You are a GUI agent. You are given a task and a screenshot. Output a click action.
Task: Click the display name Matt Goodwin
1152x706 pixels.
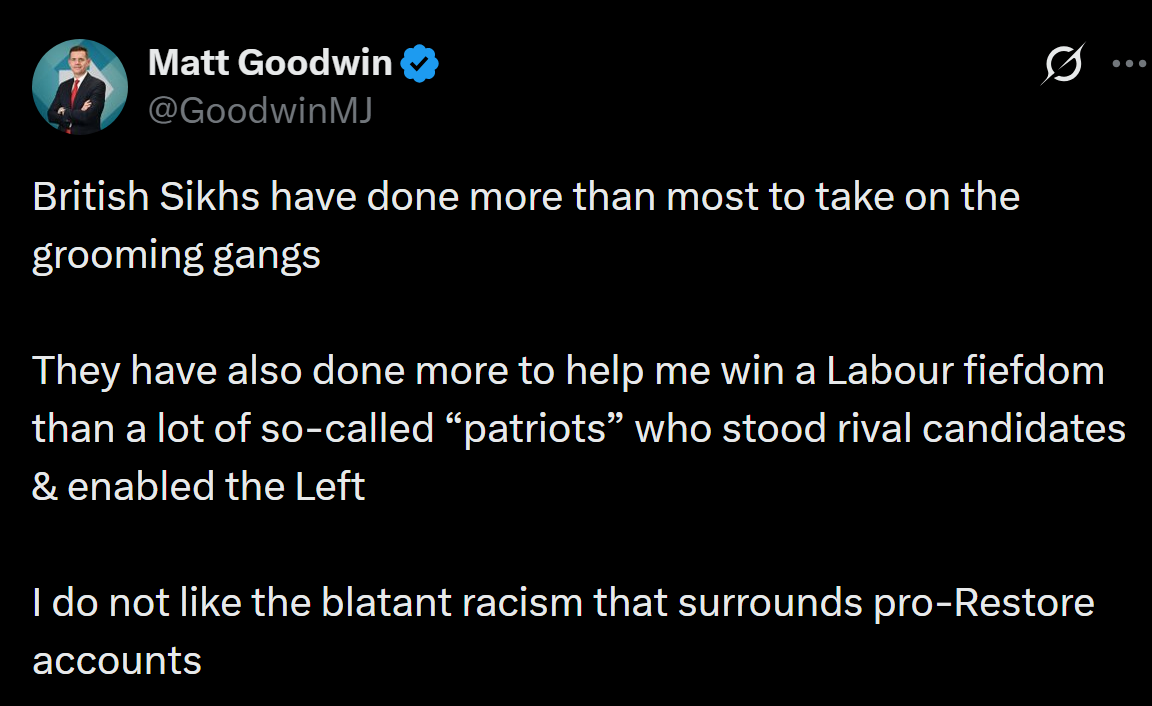[x=270, y=62]
